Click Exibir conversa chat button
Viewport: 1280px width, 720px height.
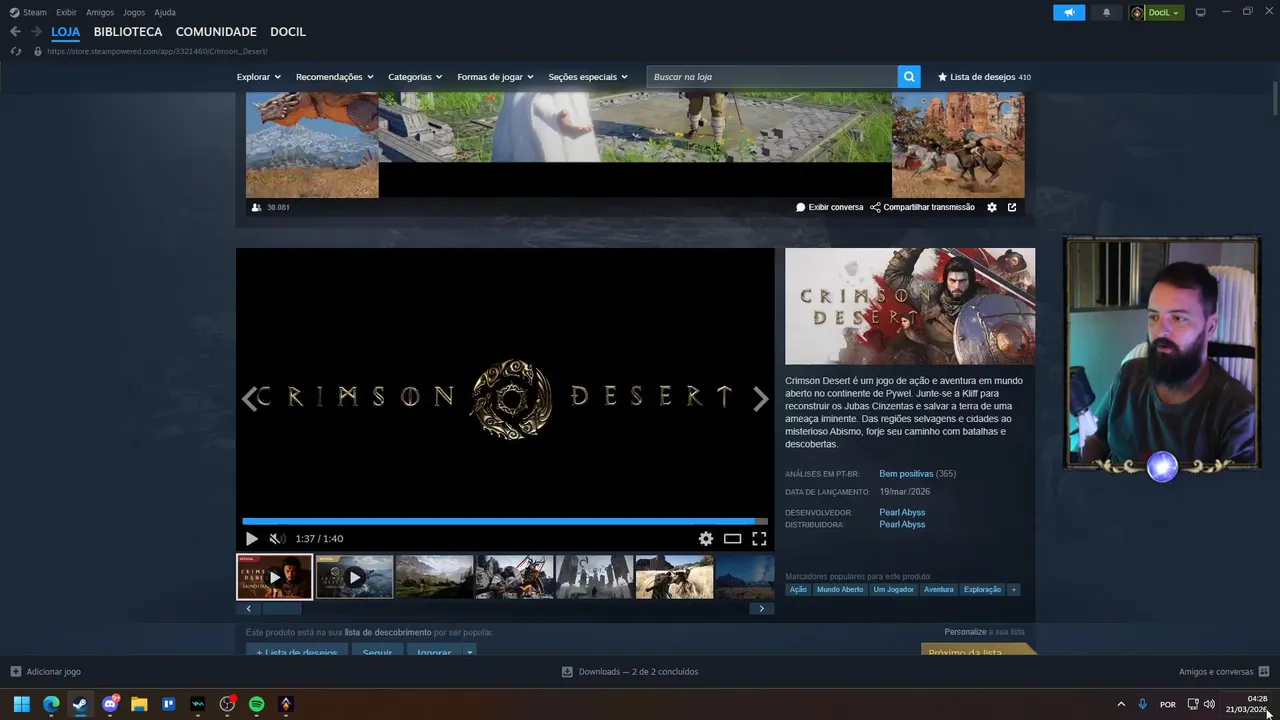tap(829, 207)
